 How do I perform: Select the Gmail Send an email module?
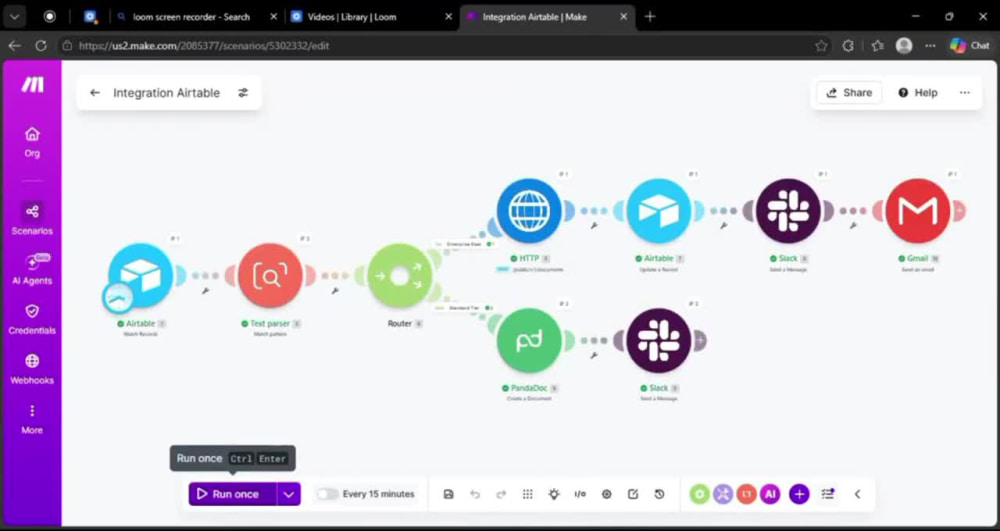[918, 210]
